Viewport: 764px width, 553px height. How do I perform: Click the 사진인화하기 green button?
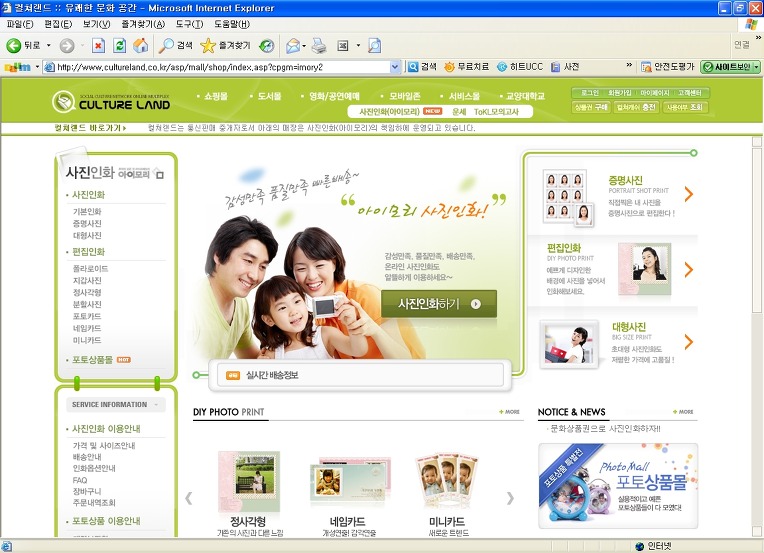(439, 304)
